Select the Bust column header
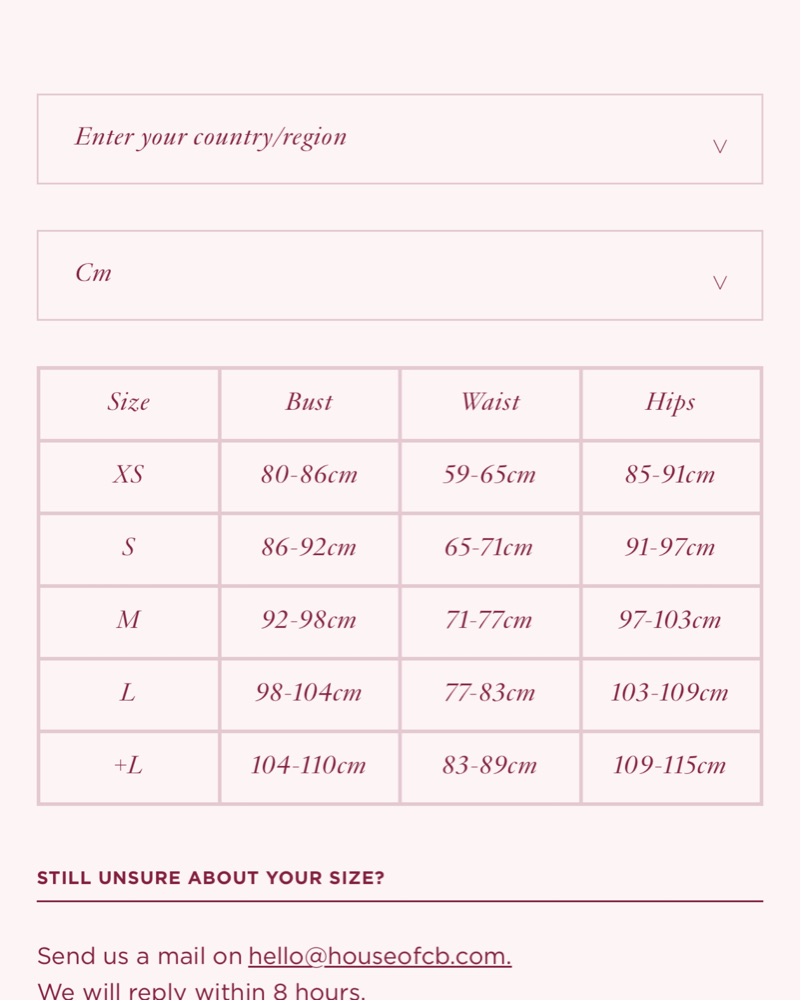 point(310,403)
